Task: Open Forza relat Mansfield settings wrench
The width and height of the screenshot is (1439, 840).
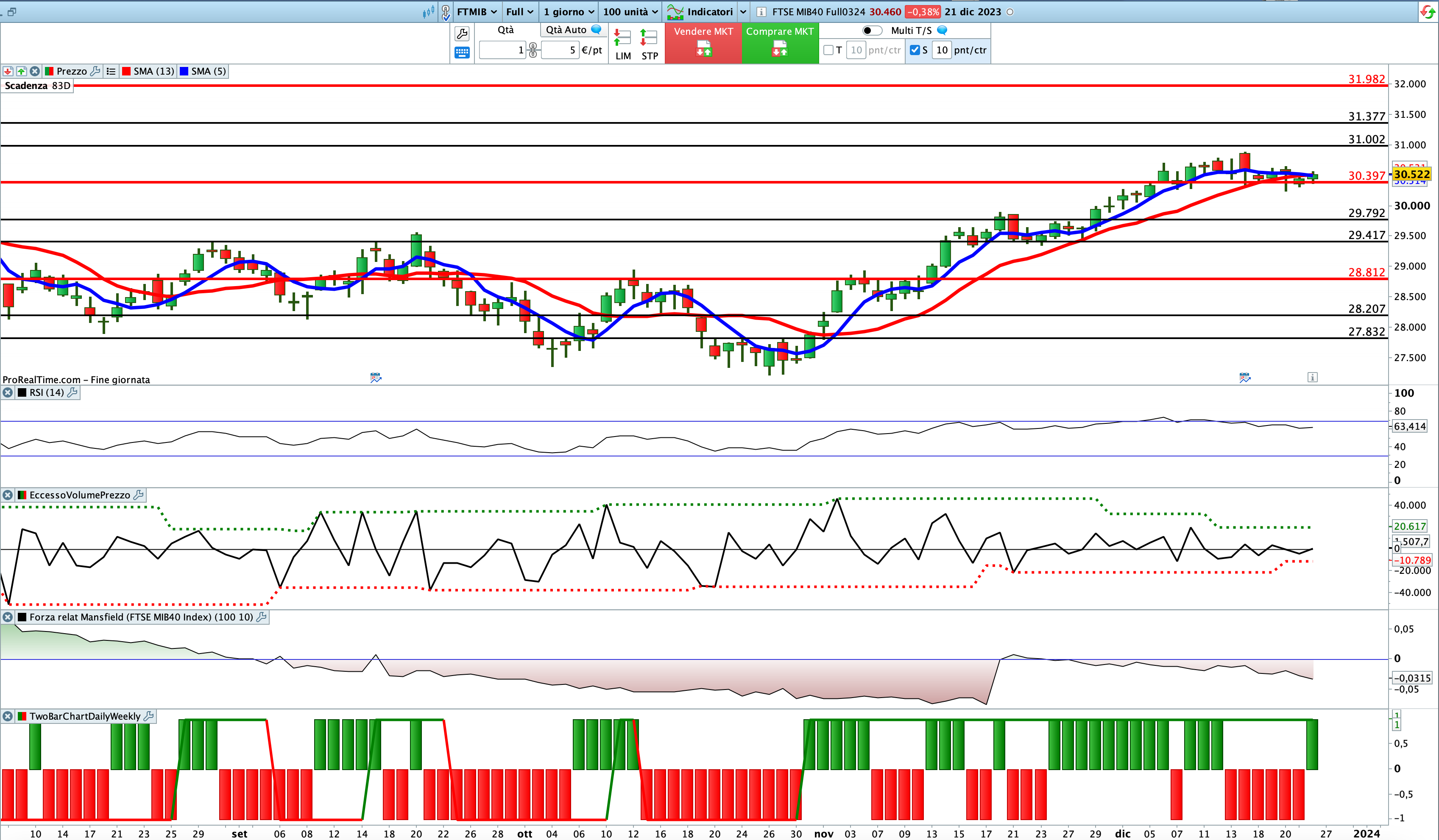Action: (x=262, y=617)
